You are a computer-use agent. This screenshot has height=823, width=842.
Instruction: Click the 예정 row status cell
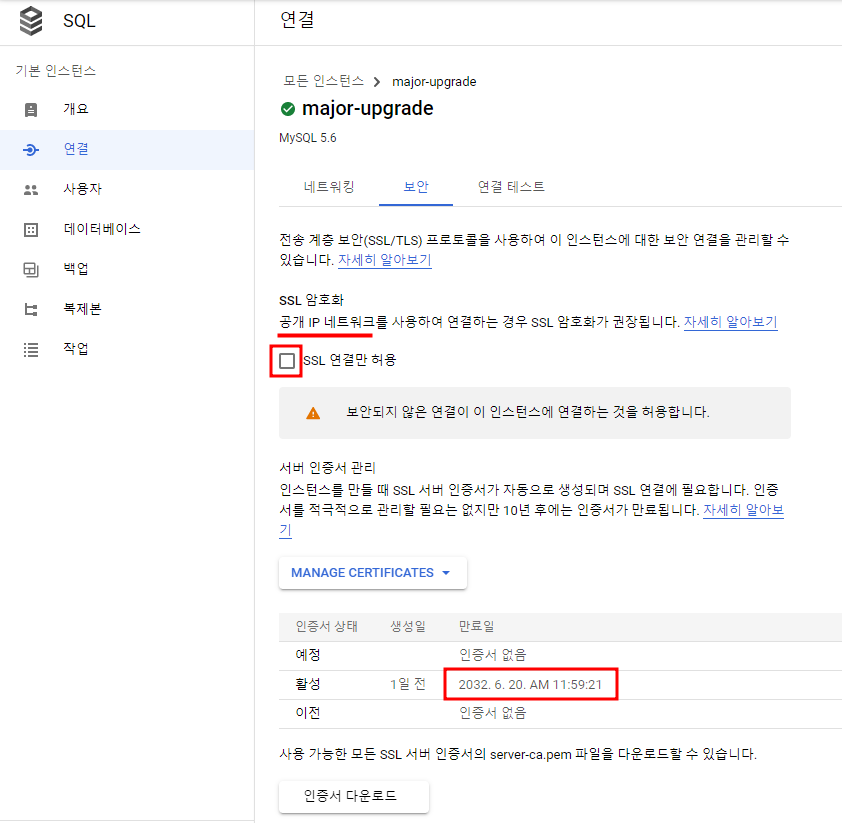(x=308, y=656)
